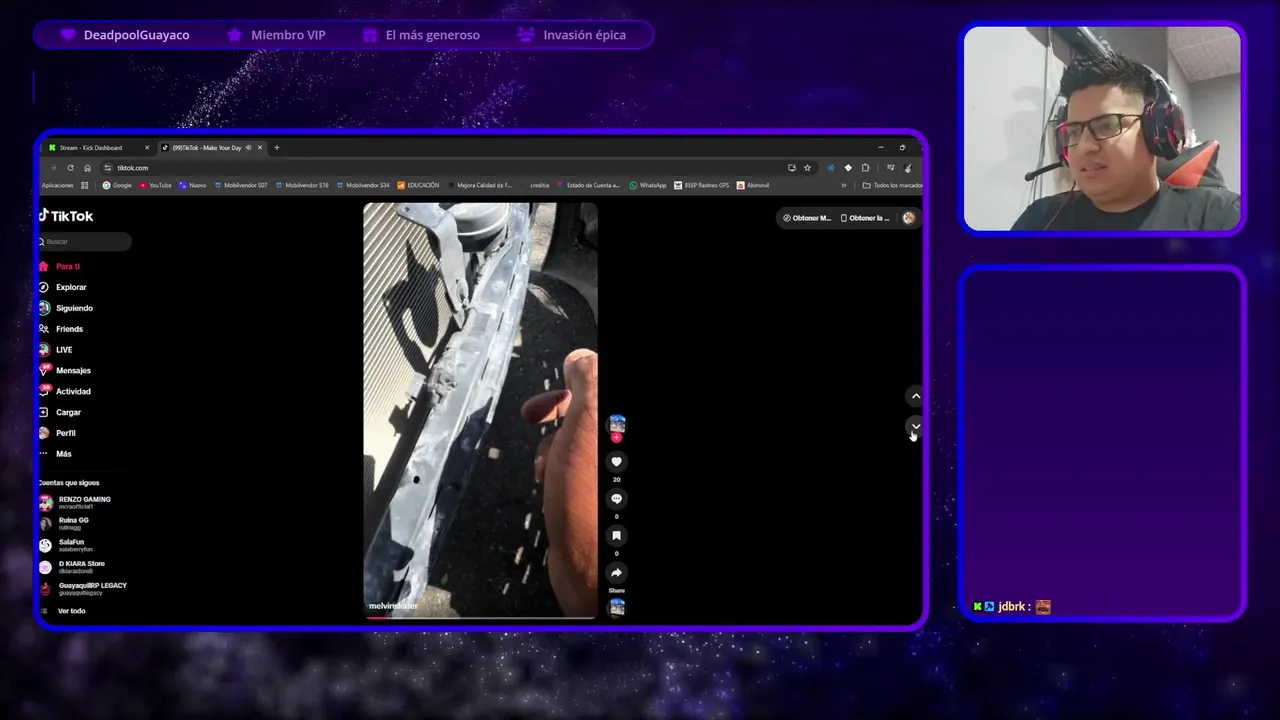The height and width of the screenshot is (720, 1280).
Task: Open the spinning sound disc thumbnail
Action: [x=617, y=607]
